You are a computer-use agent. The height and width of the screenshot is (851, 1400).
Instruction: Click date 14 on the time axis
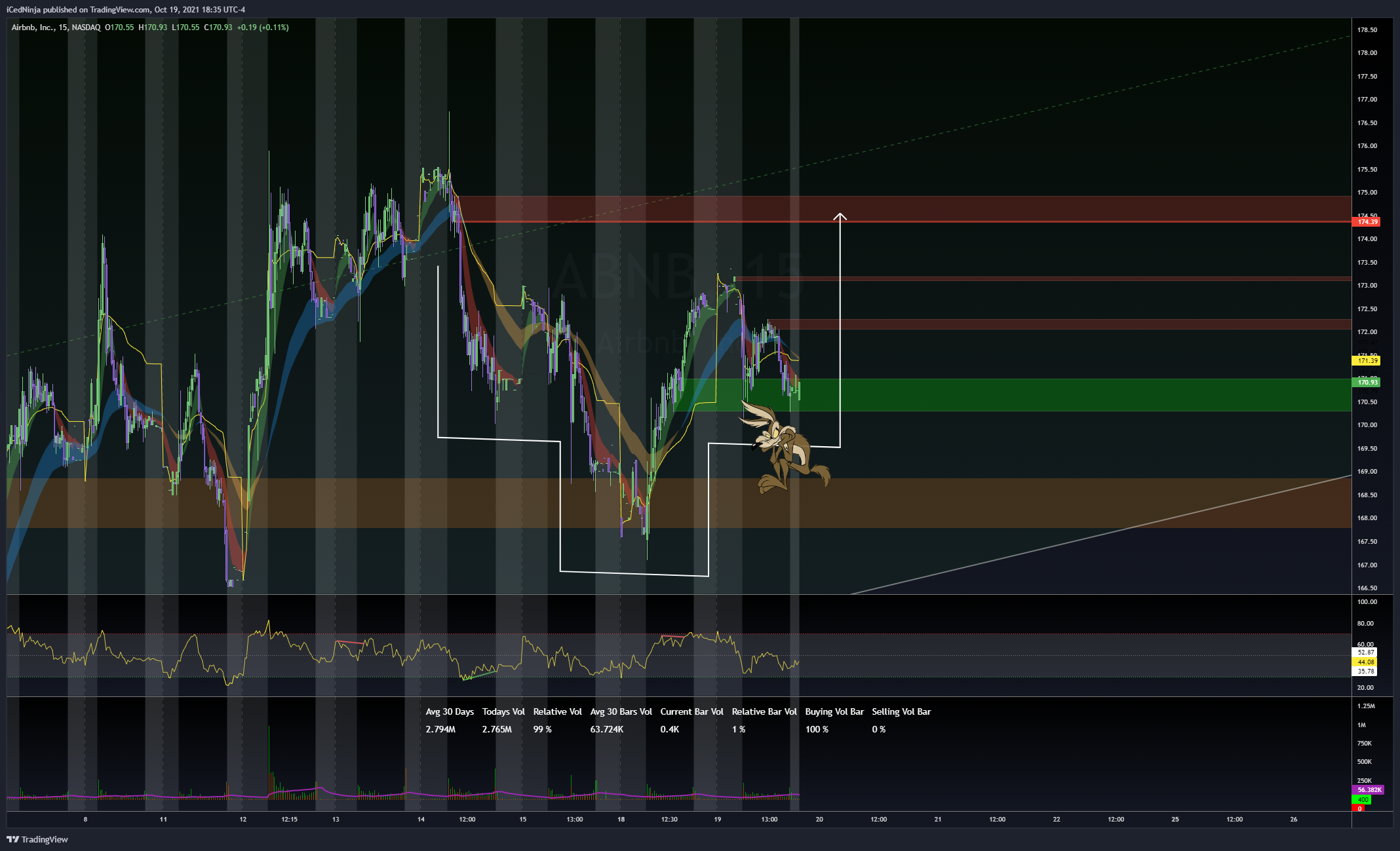coord(421,820)
